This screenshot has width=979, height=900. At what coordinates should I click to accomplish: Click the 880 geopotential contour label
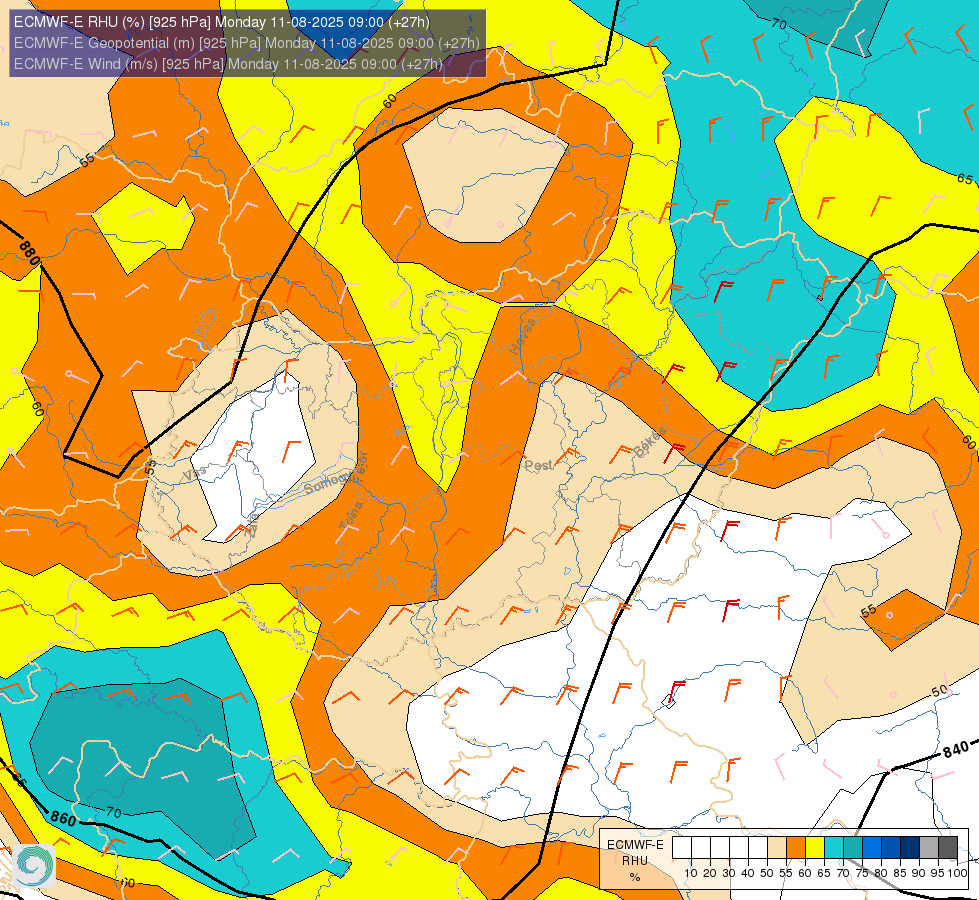[x=29, y=252]
